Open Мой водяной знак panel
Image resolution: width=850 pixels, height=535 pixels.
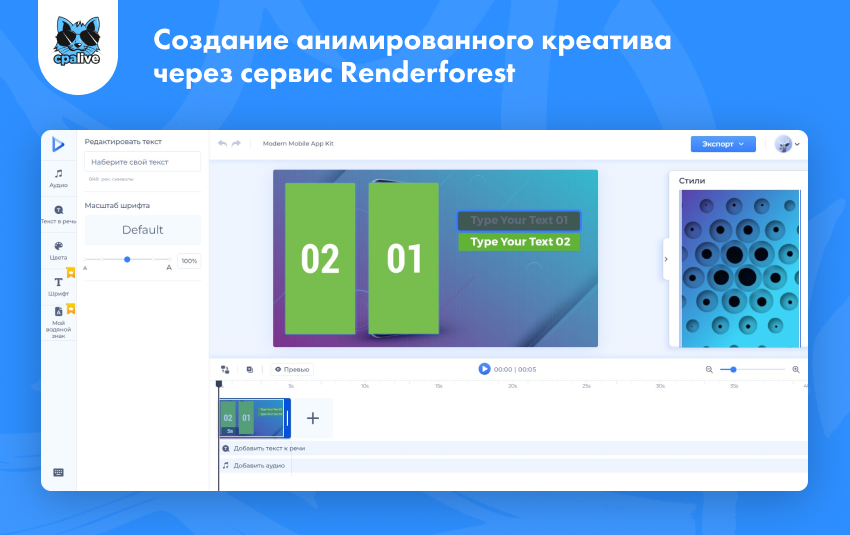pos(59,323)
